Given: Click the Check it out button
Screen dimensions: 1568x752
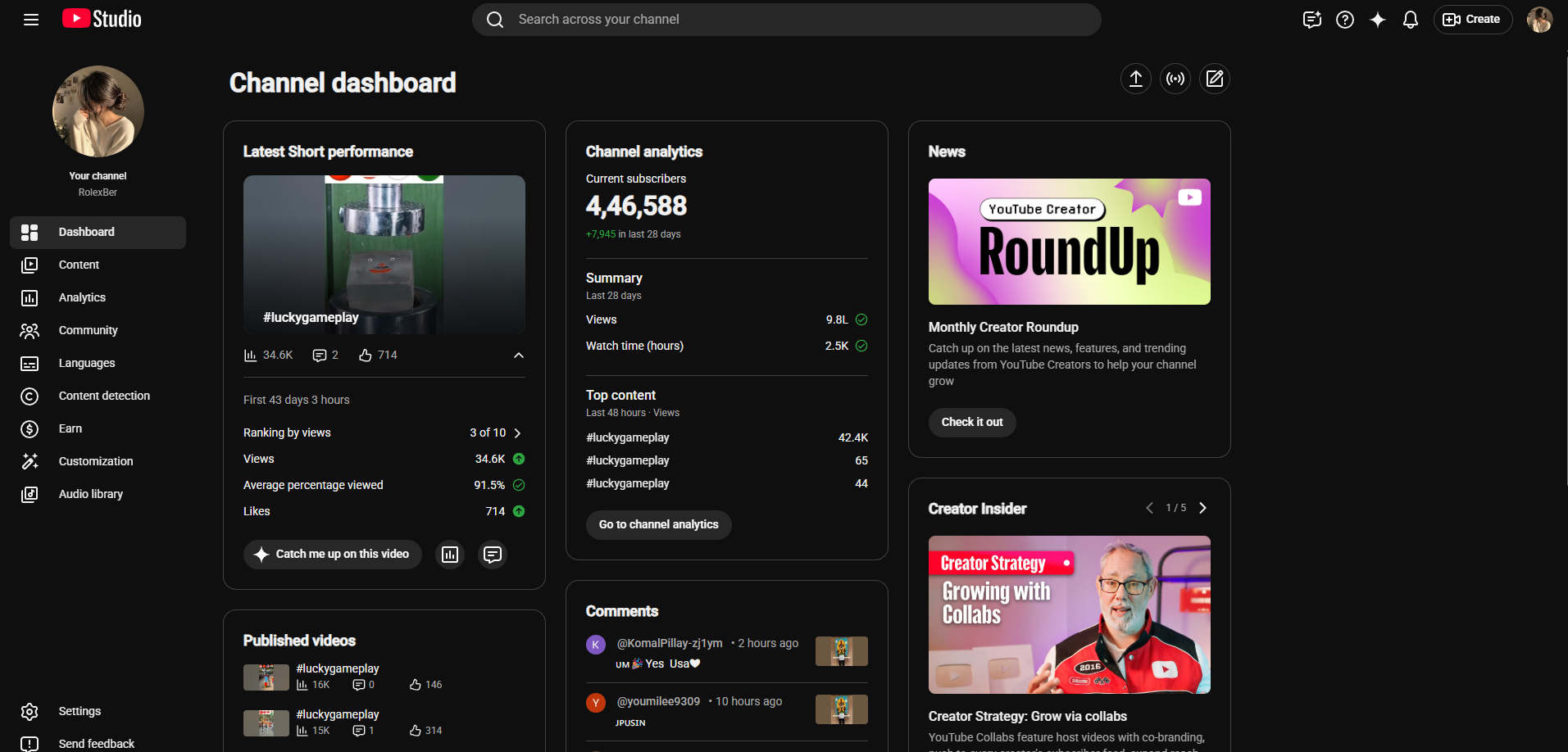Looking at the screenshot, I should (x=972, y=423).
